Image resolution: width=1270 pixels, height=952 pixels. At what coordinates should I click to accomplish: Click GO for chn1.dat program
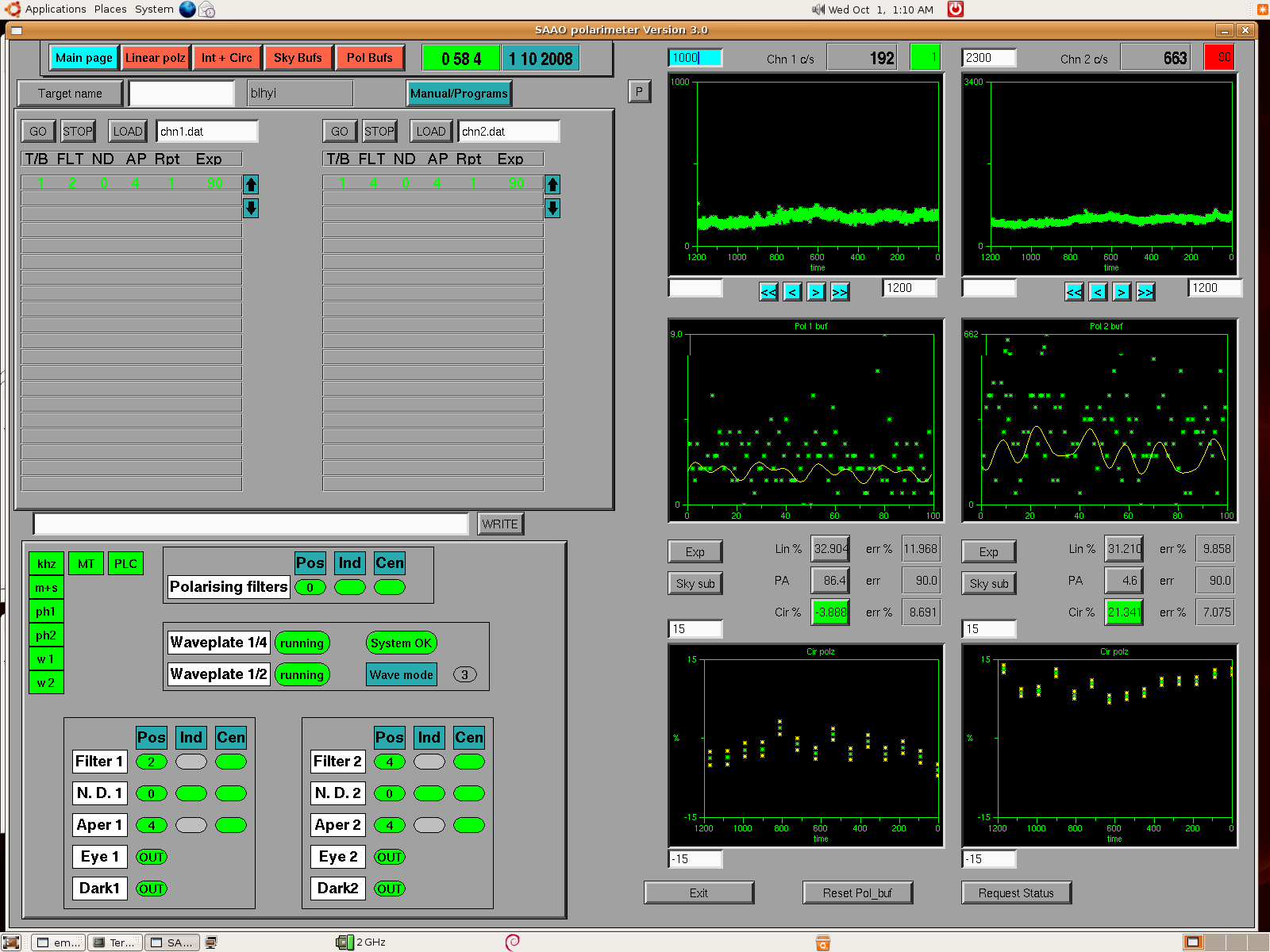(x=38, y=132)
